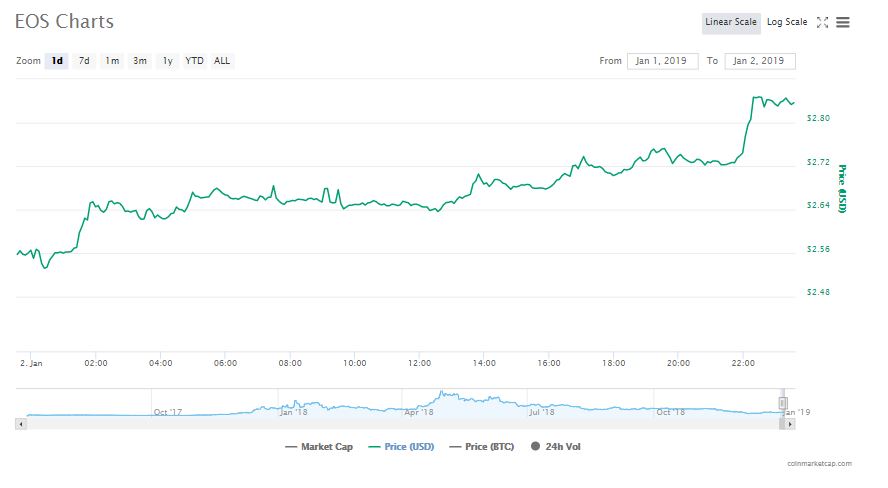This screenshot has width=888, height=488.
Task: Switch to Linear Scale
Action: (x=731, y=23)
